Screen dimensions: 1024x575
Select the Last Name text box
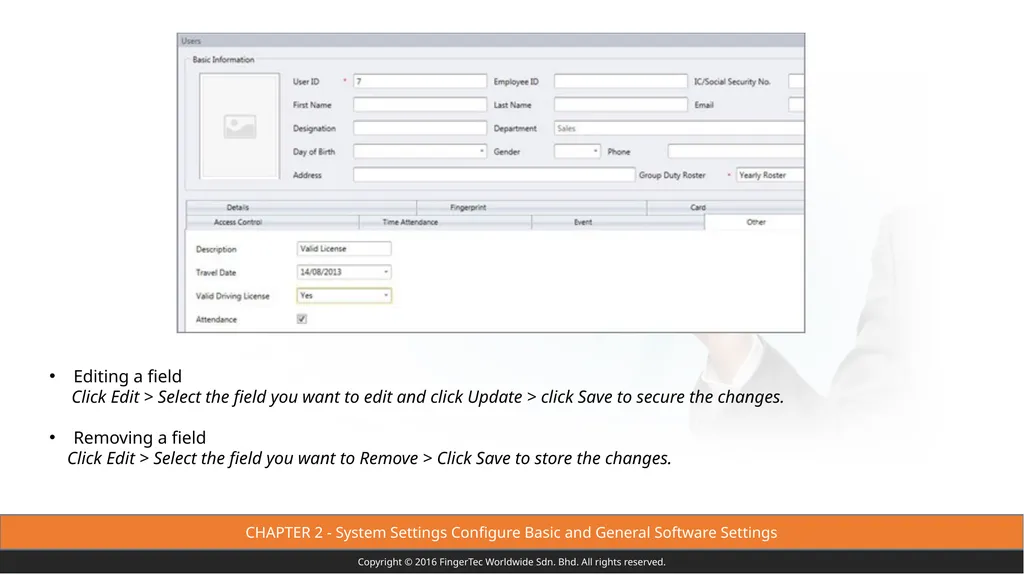click(621, 105)
